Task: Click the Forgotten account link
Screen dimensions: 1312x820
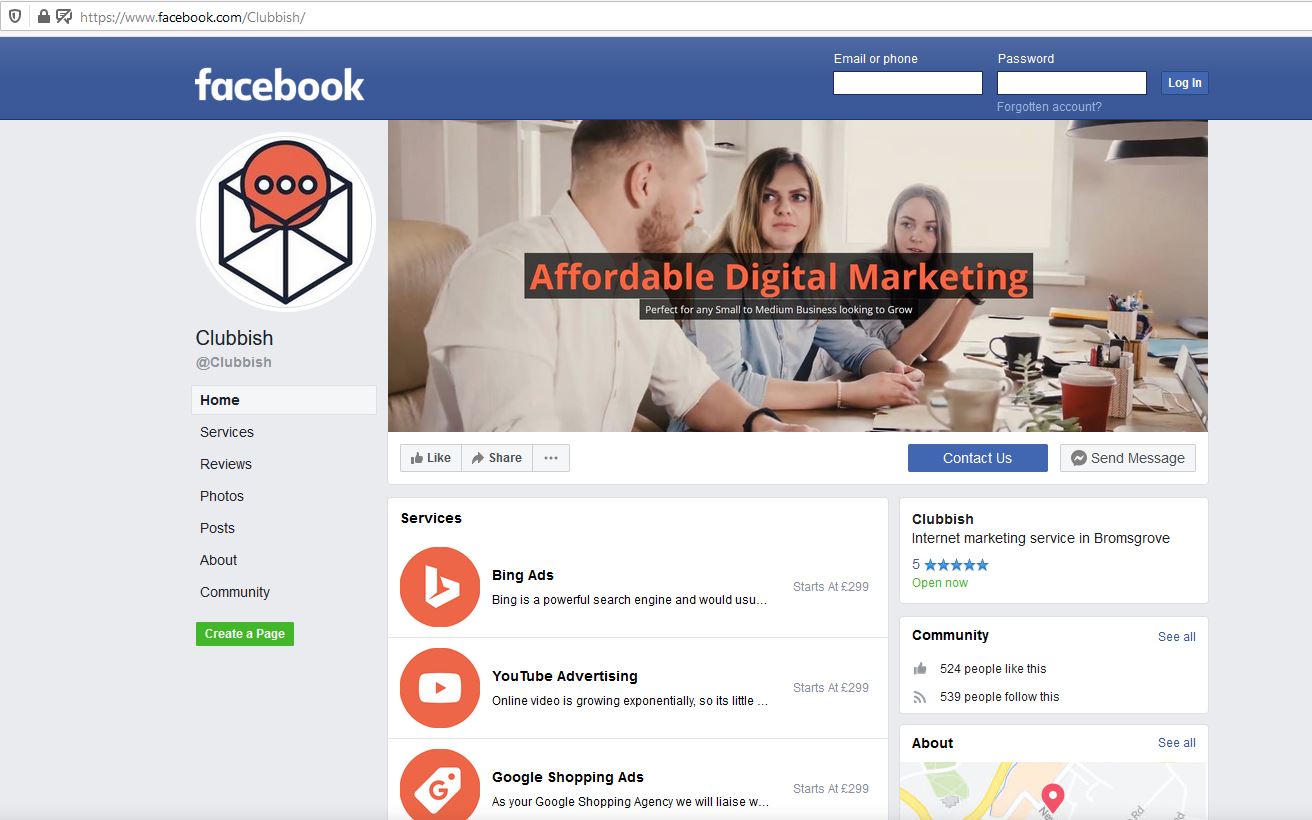Action: coord(1049,107)
